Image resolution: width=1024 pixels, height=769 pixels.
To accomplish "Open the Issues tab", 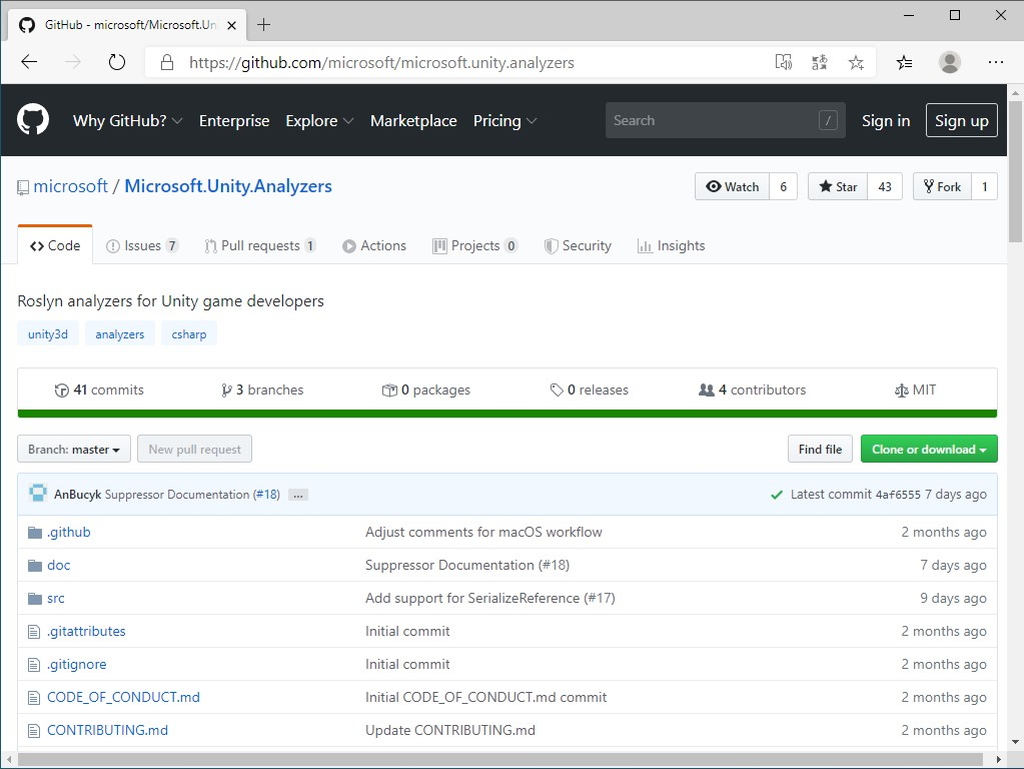I will tap(142, 245).
